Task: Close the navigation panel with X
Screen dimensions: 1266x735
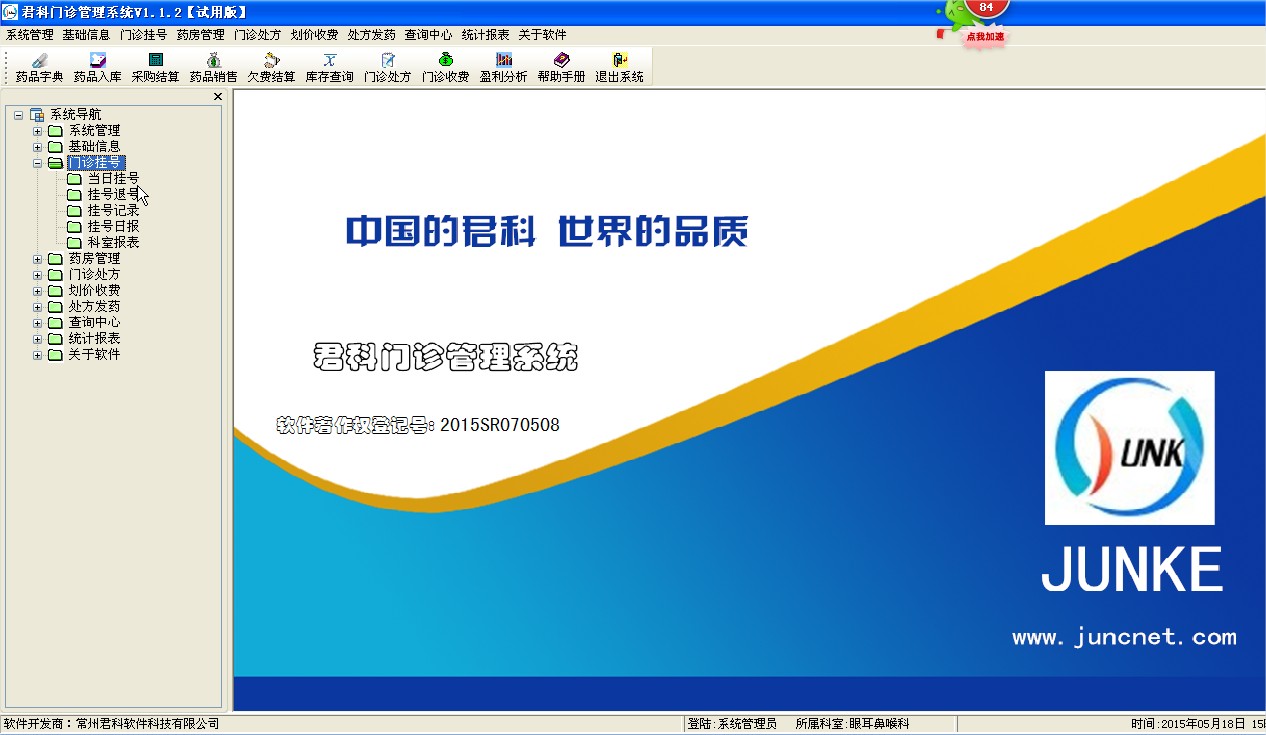Action: (218, 97)
